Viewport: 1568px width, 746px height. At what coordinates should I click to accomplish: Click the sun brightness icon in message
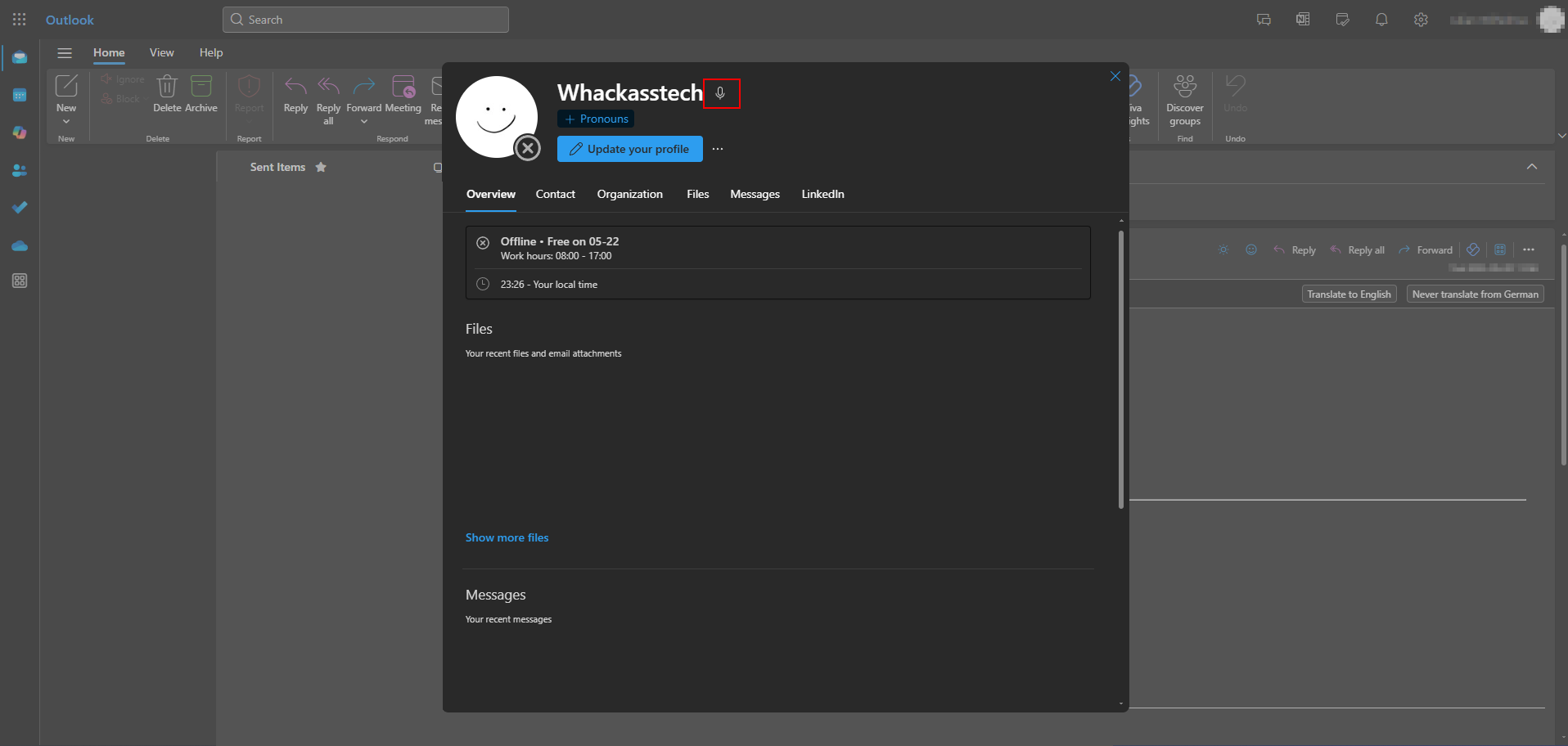1223,250
